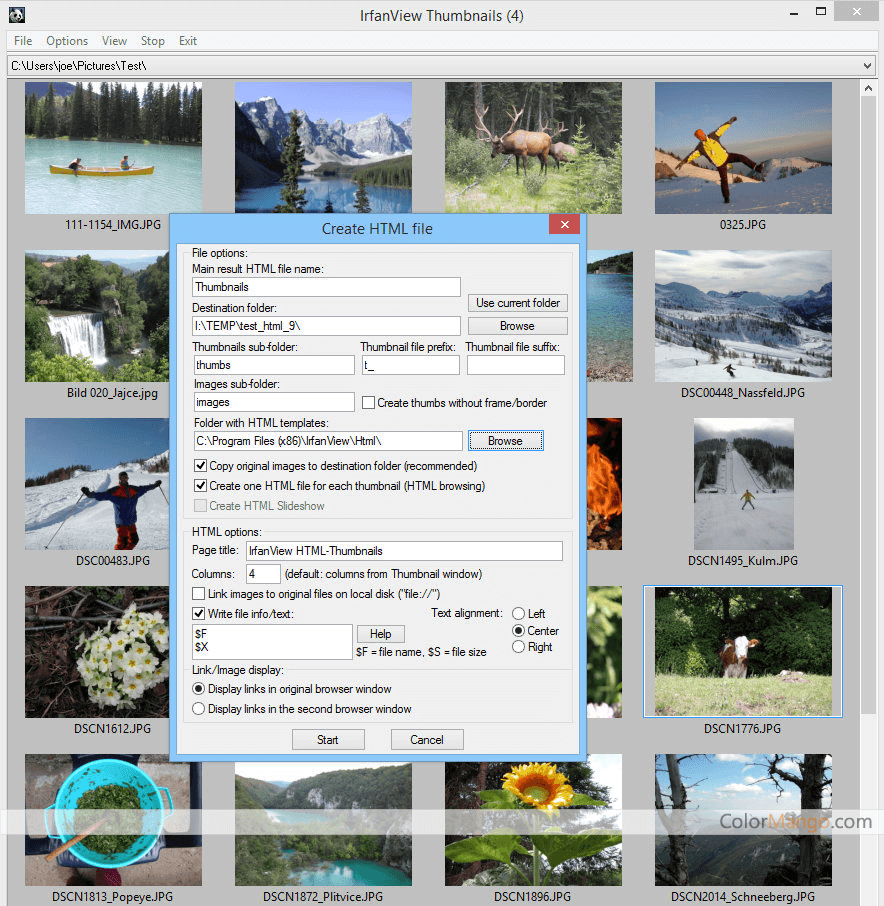Viewport: 884px width, 906px height.
Task: Uncheck Copy original images to destination folder
Action: pyautogui.click(x=201, y=466)
